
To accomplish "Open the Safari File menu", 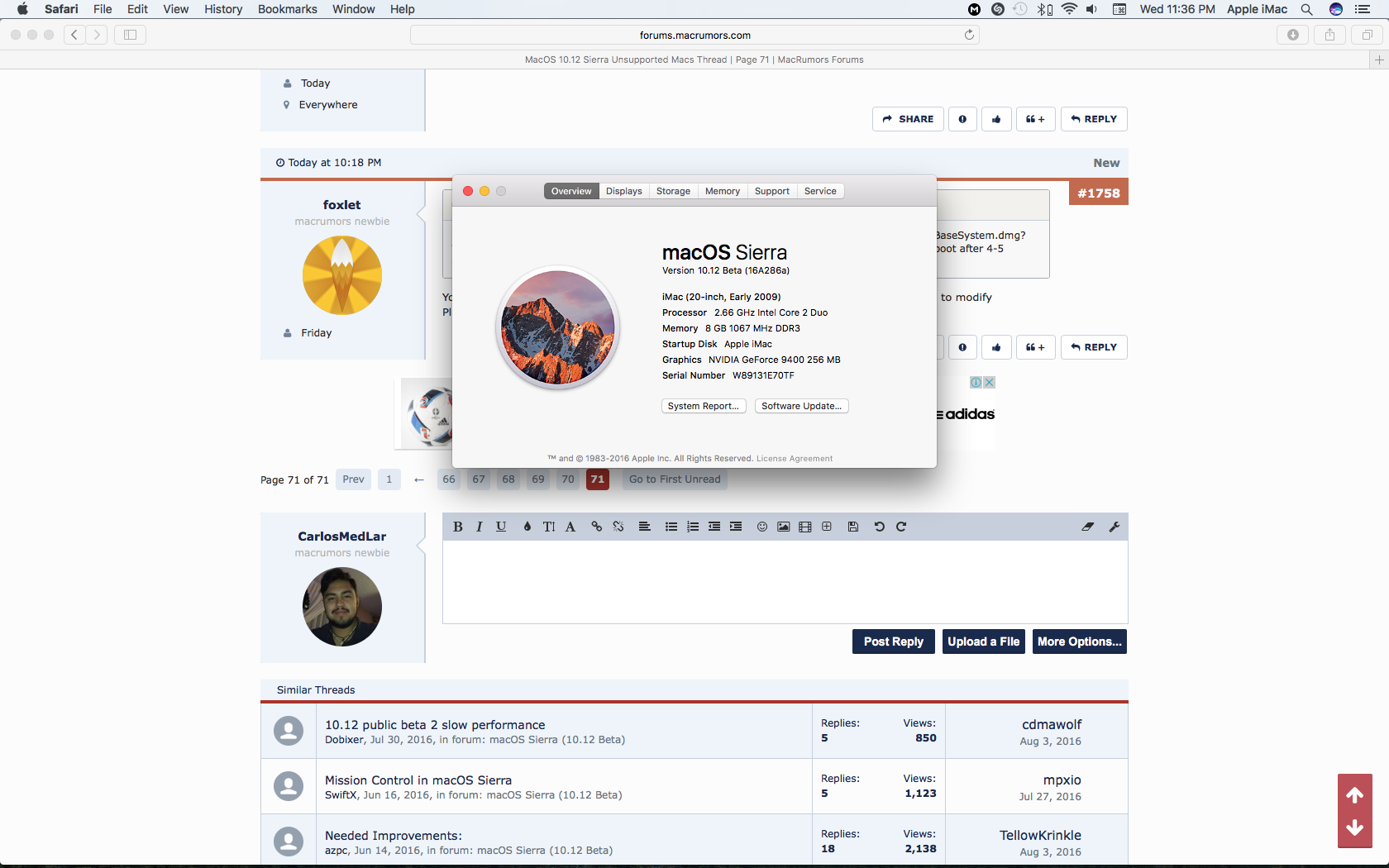I will [103, 9].
